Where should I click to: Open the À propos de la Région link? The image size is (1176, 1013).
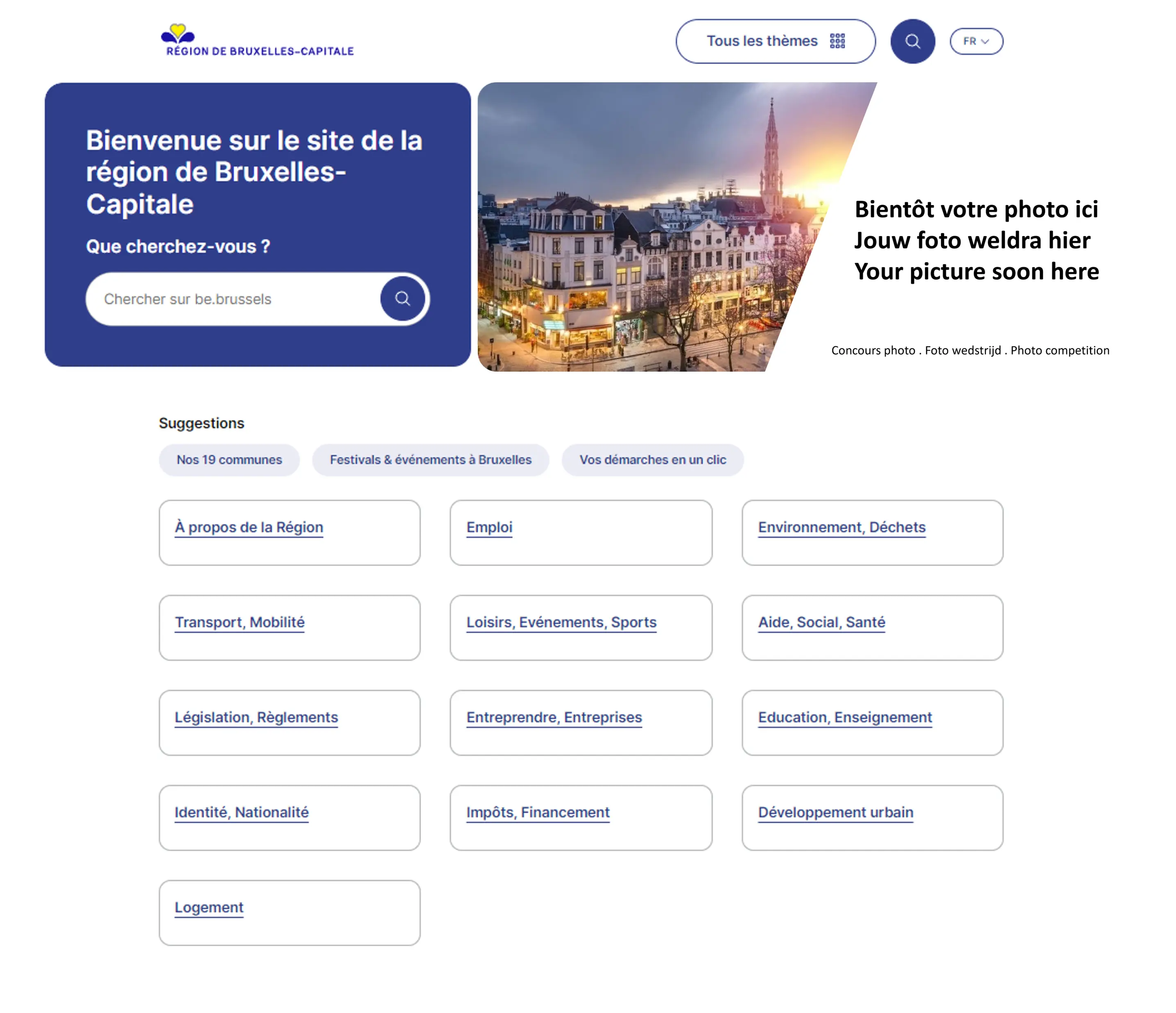click(249, 528)
